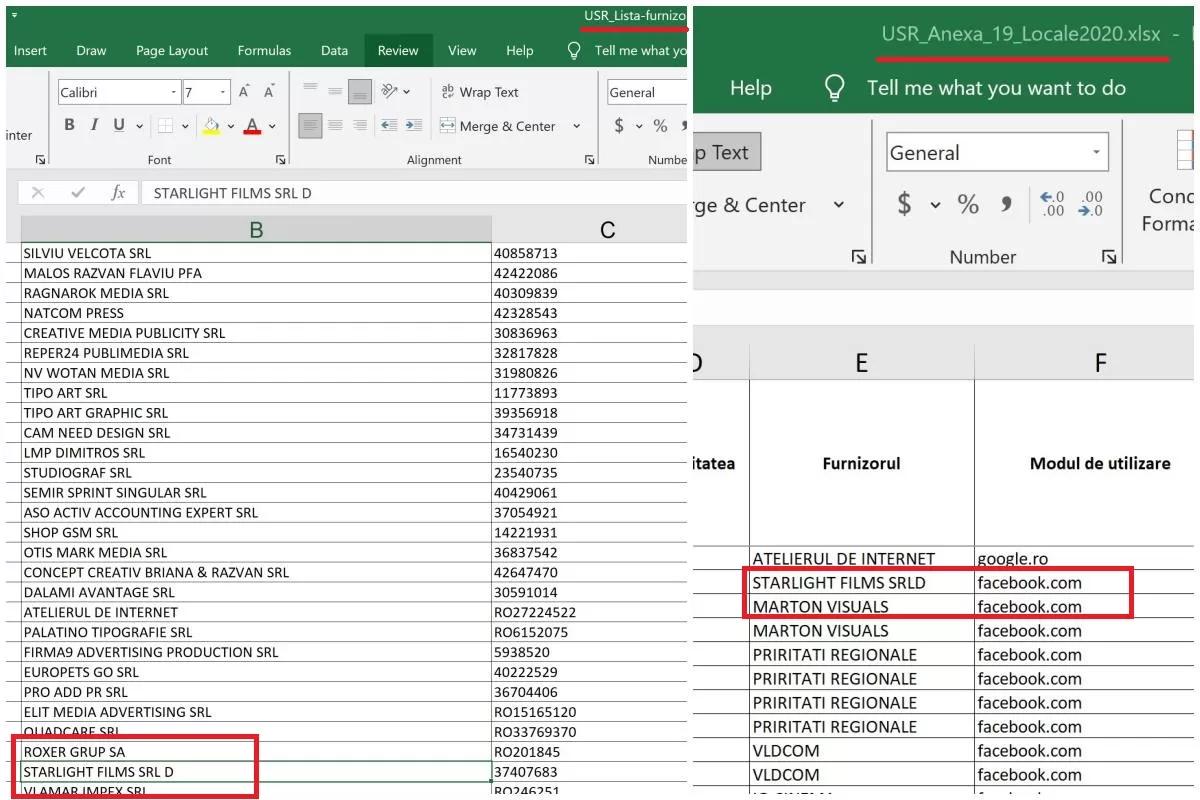This screenshot has height=800, width=1200.
Task: Select cell google.ro in right window
Action: pyautogui.click(x=1085, y=558)
